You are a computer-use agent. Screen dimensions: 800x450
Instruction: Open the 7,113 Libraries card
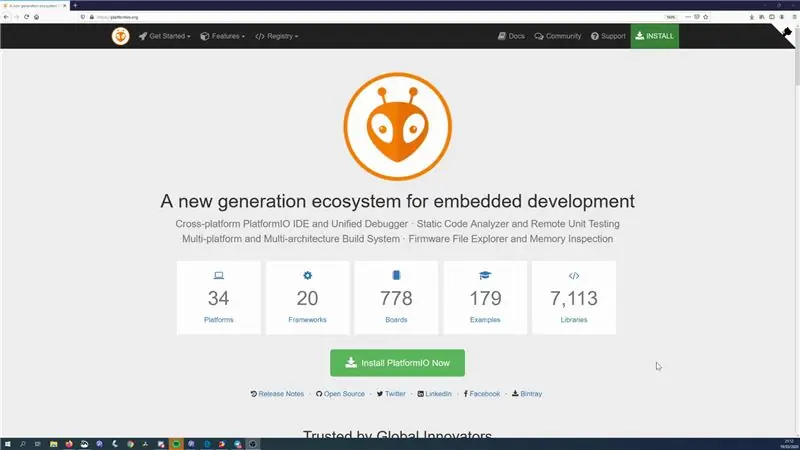point(574,298)
